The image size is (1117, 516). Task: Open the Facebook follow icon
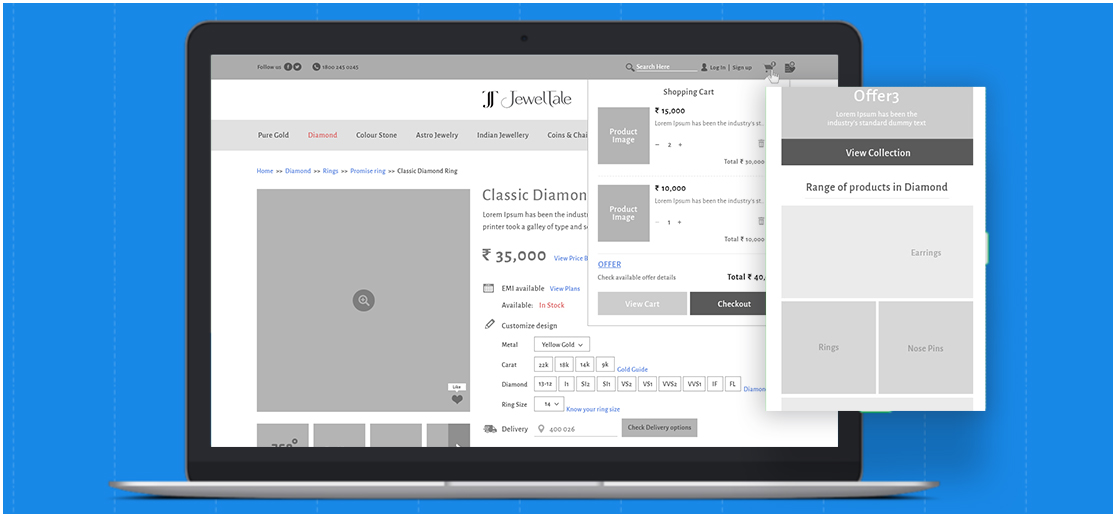289,67
